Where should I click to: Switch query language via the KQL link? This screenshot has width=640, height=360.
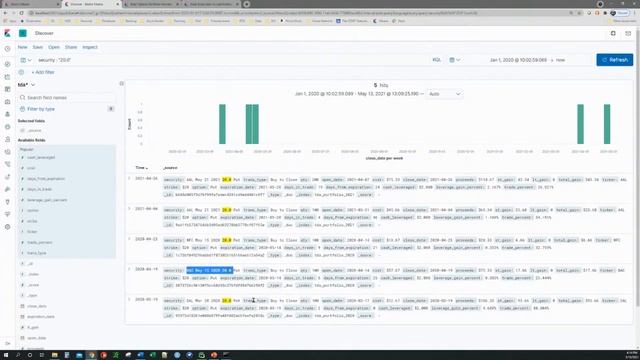pyautogui.click(x=436, y=60)
